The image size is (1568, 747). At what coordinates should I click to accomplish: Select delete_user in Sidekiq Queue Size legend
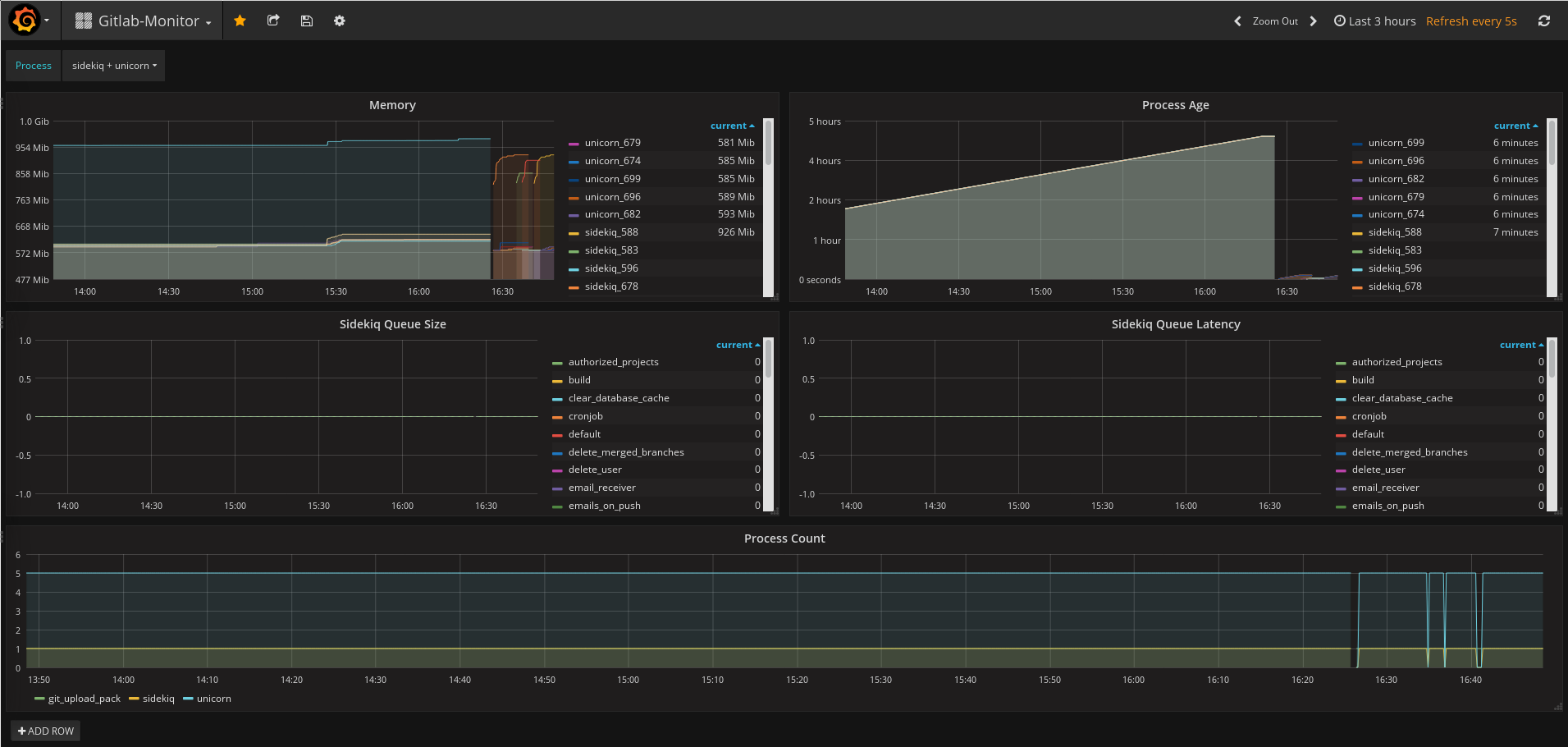coord(595,470)
